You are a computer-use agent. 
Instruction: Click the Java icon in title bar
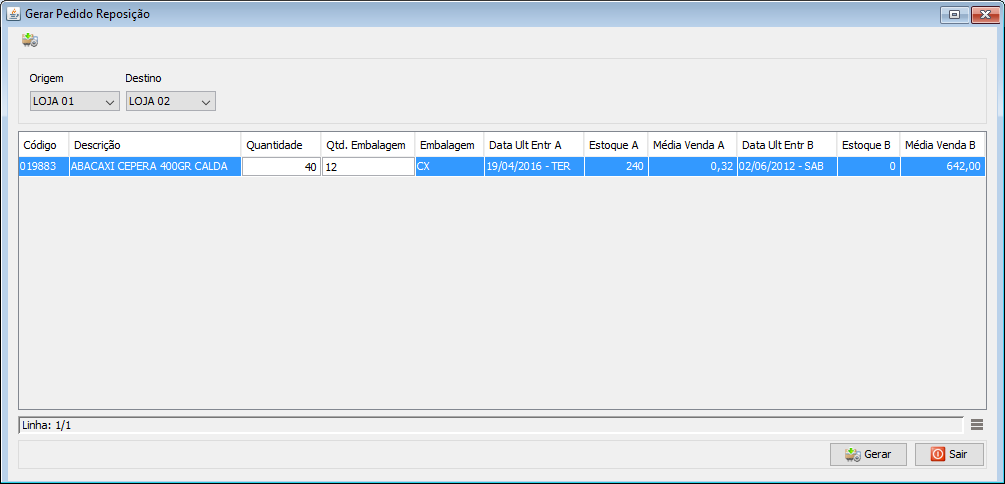14,14
